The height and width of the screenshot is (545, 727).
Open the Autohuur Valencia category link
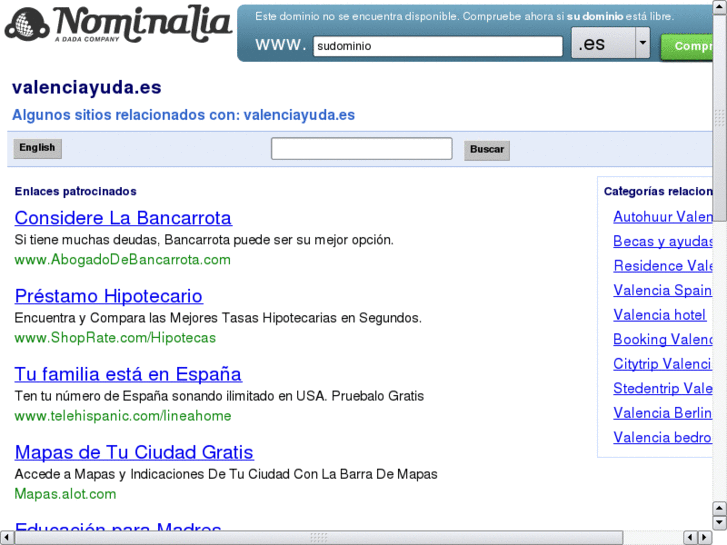pyautogui.click(x=663, y=217)
